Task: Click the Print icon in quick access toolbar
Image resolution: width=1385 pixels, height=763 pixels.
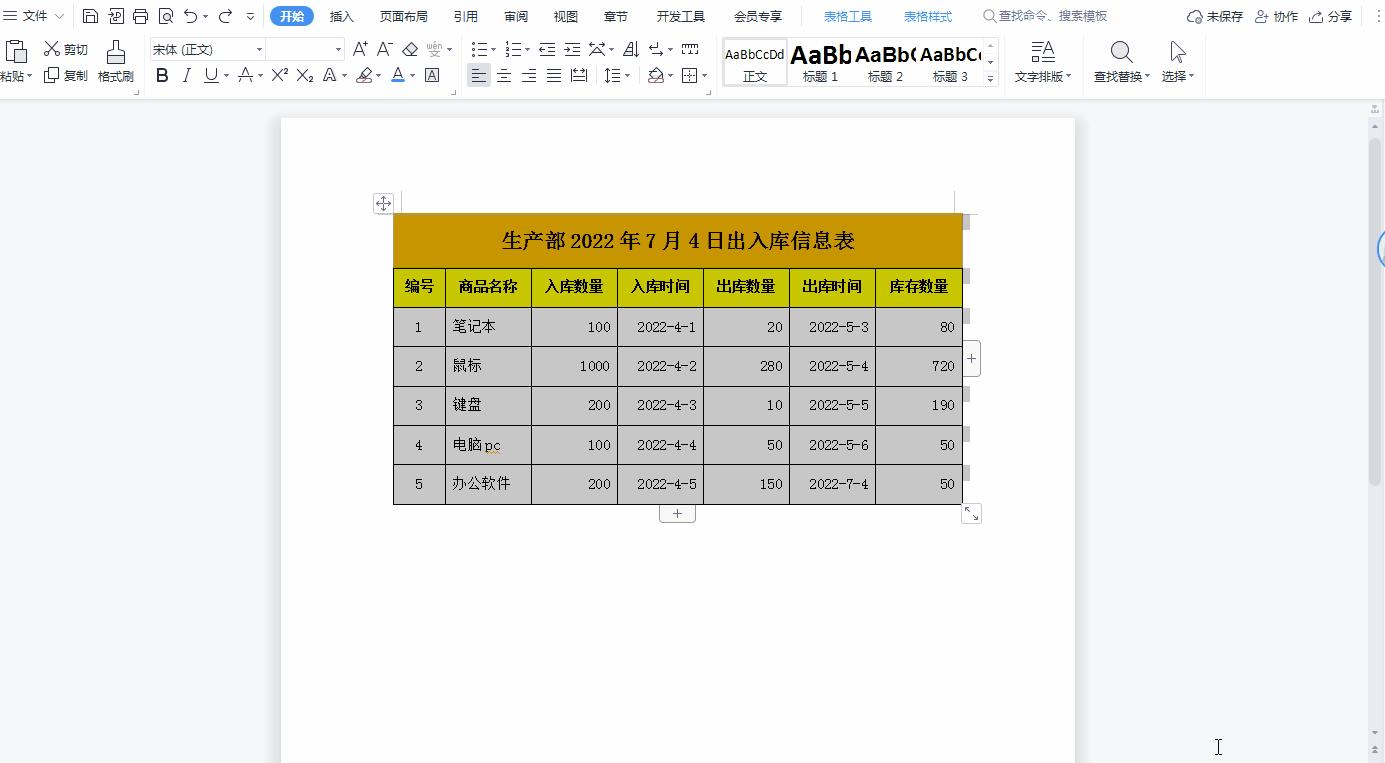Action: coord(140,16)
